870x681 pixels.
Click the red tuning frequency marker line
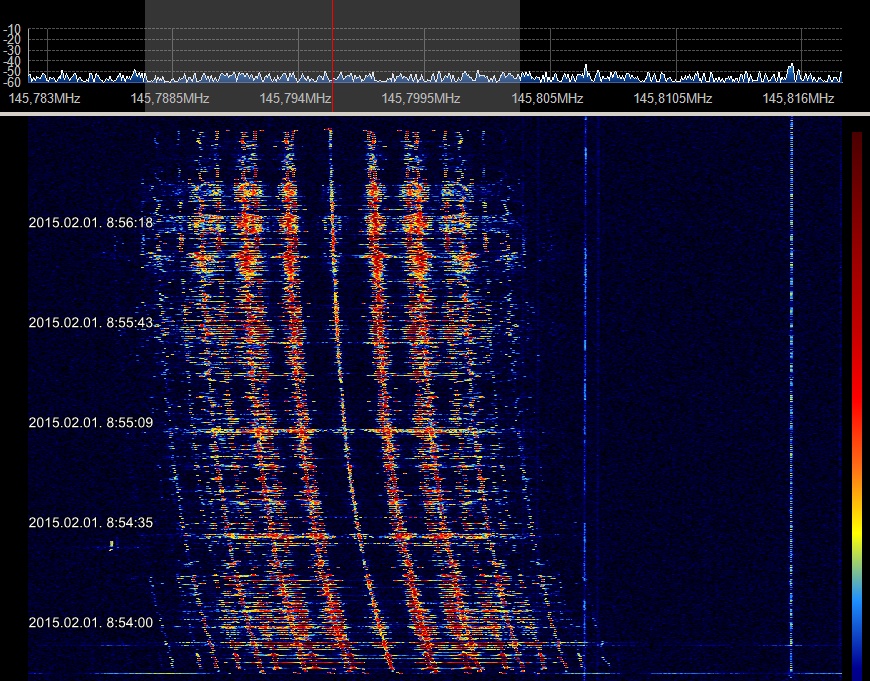[x=333, y=56]
